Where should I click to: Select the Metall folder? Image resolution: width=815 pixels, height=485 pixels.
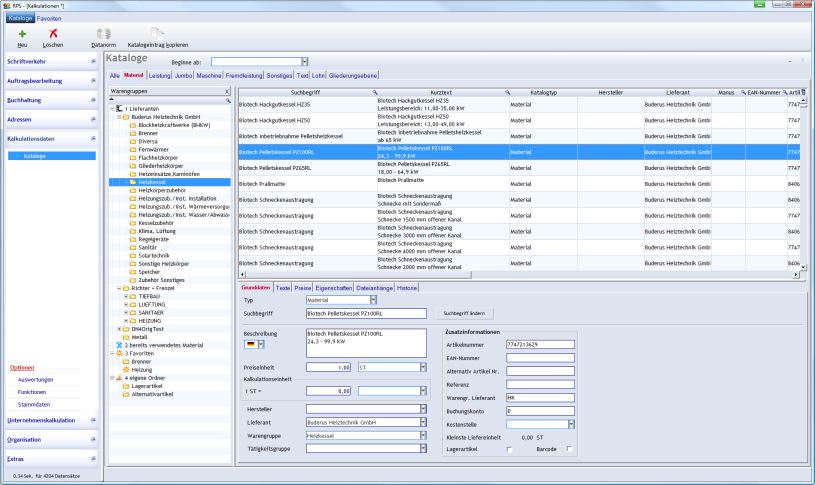(139, 337)
